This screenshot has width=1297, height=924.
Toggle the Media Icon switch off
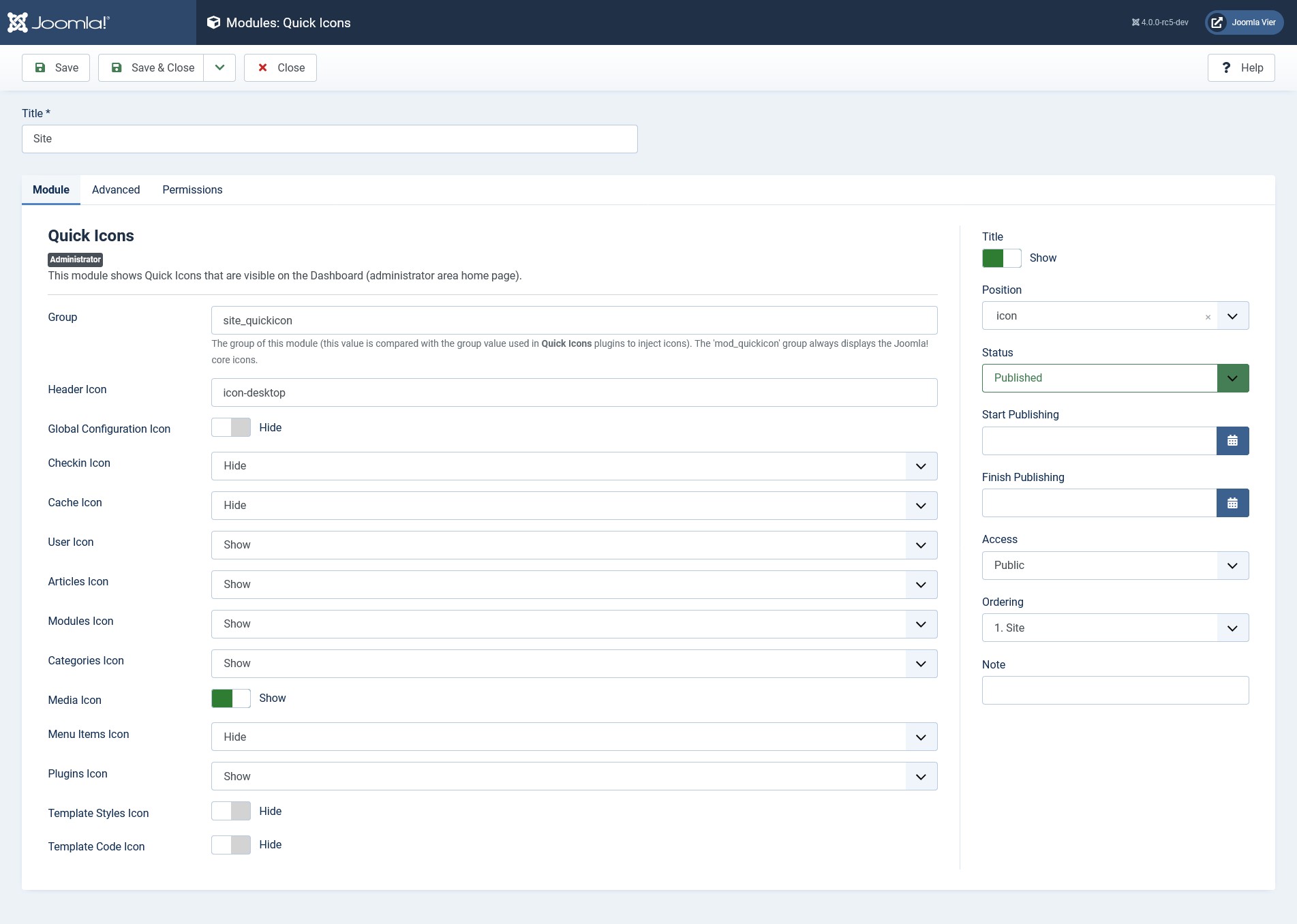click(x=231, y=698)
